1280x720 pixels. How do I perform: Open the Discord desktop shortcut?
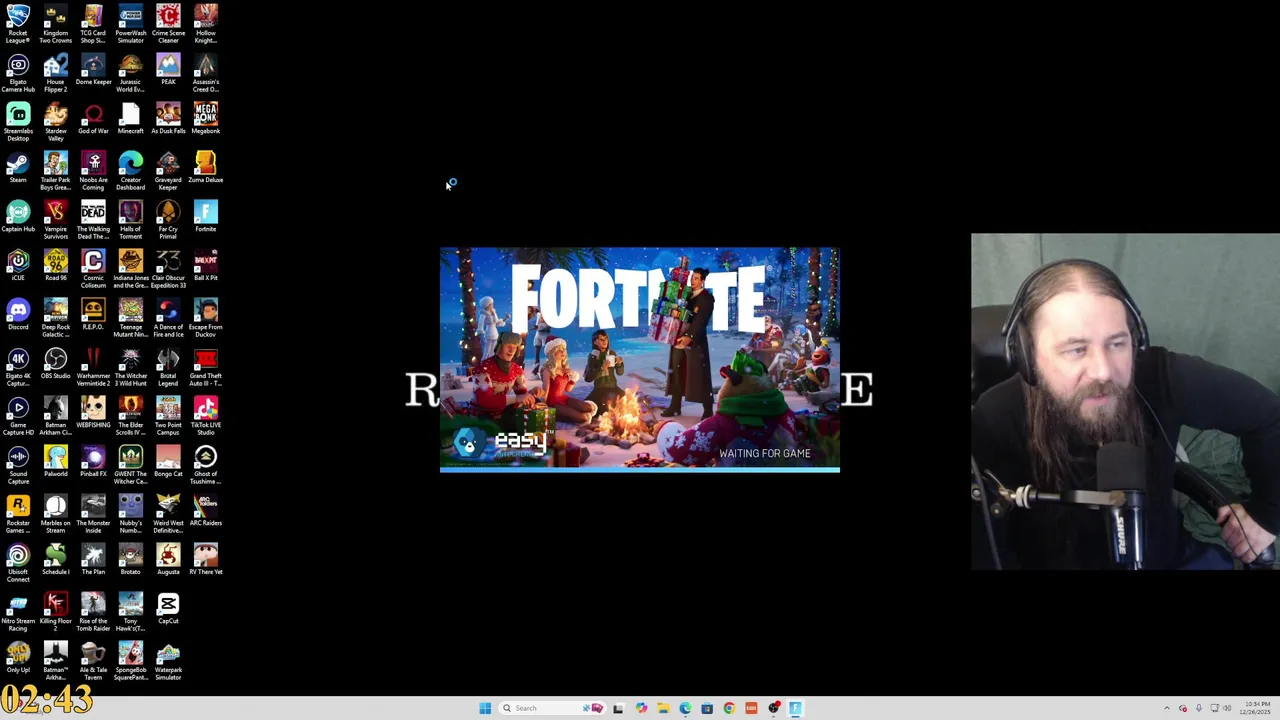(x=18, y=314)
